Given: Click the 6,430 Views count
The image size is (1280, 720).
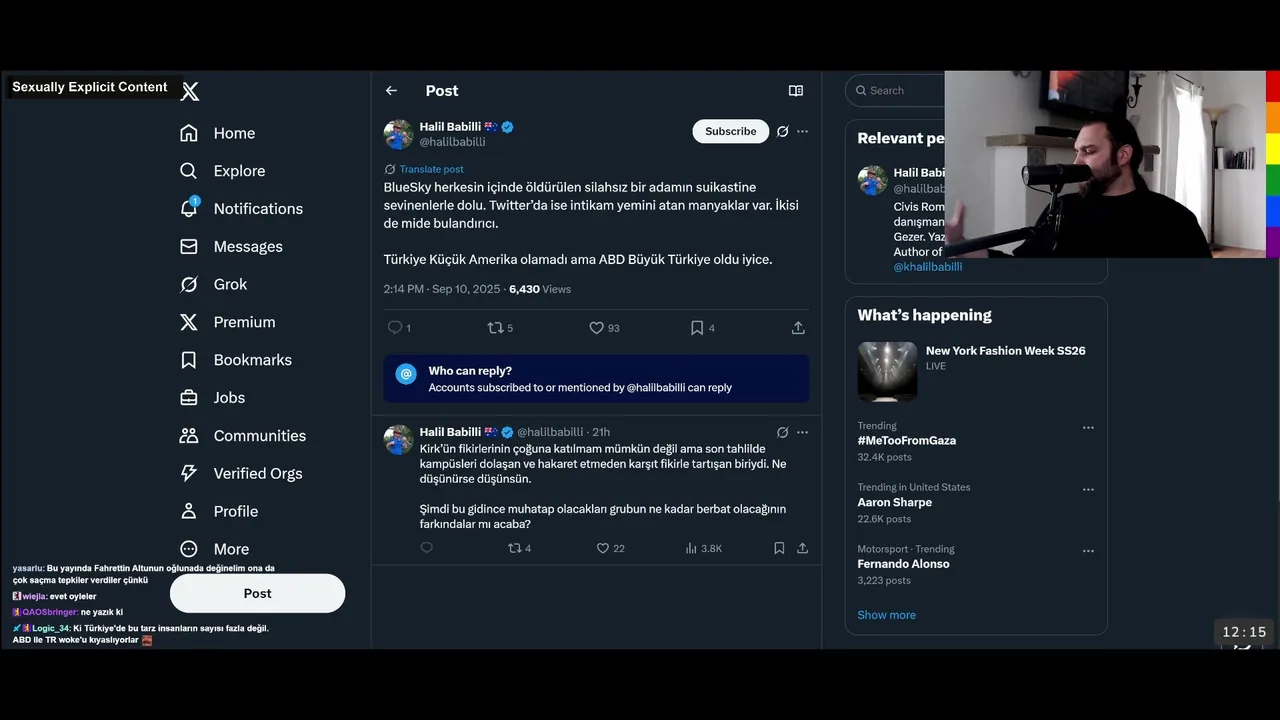Looking at the screenshot, I should pos(540,289).
